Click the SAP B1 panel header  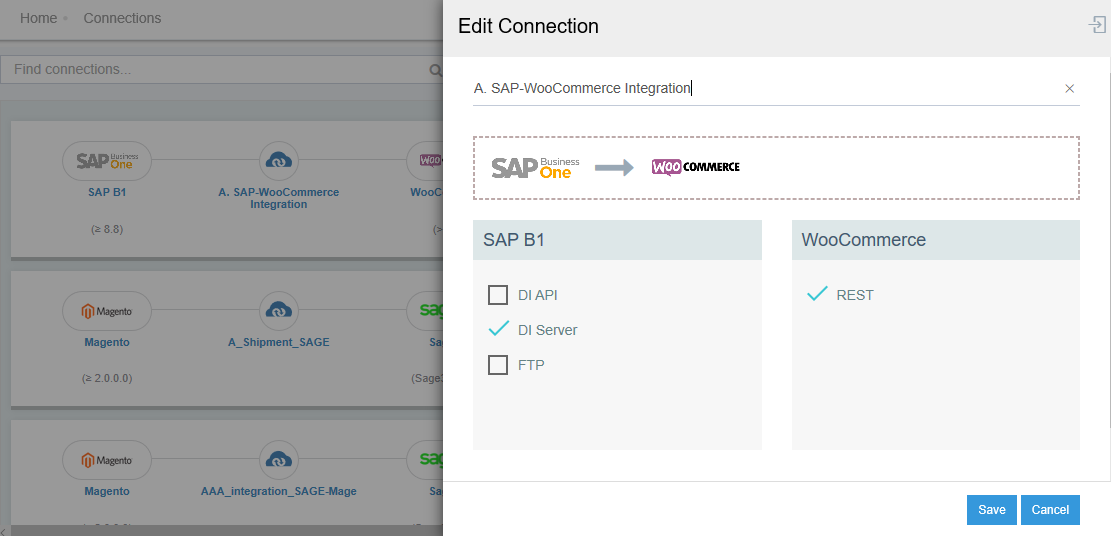coord(617,240)
